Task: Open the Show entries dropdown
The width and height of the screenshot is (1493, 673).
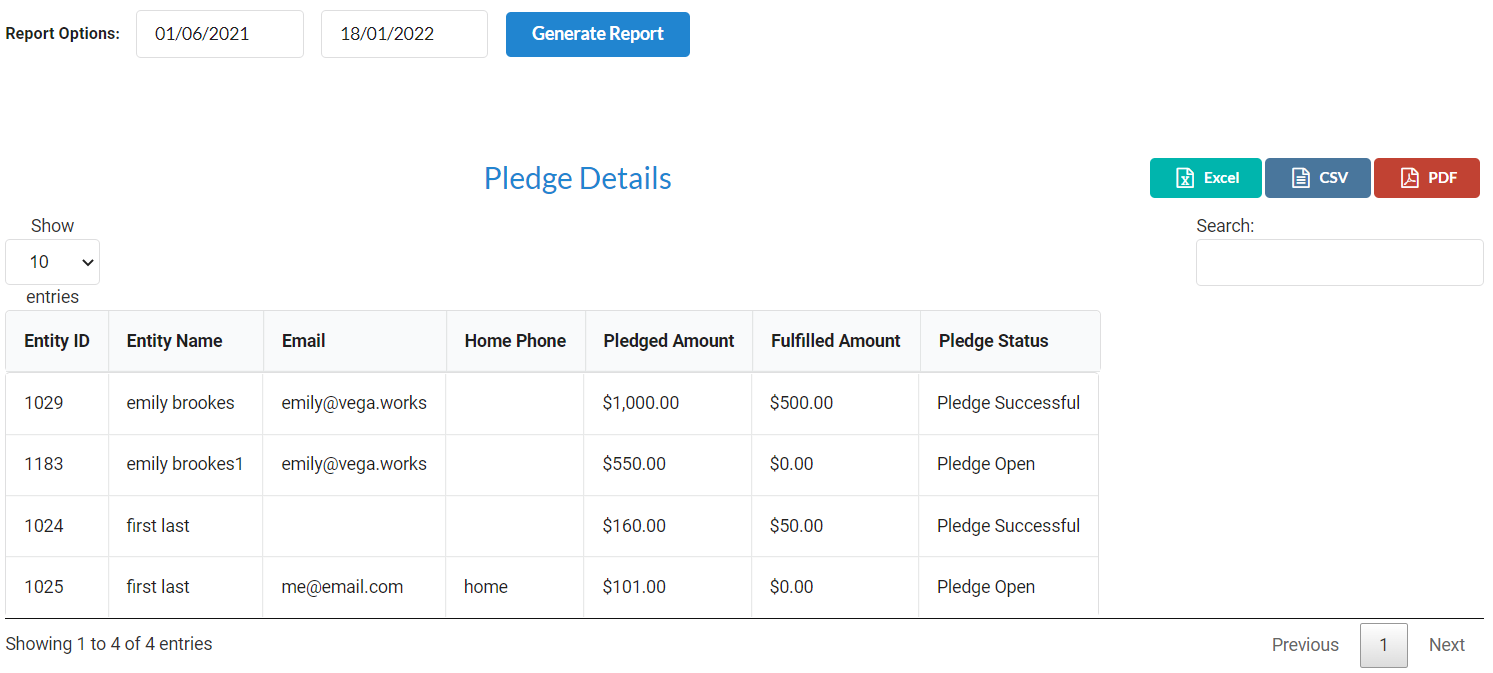Action: coord(52,262)
